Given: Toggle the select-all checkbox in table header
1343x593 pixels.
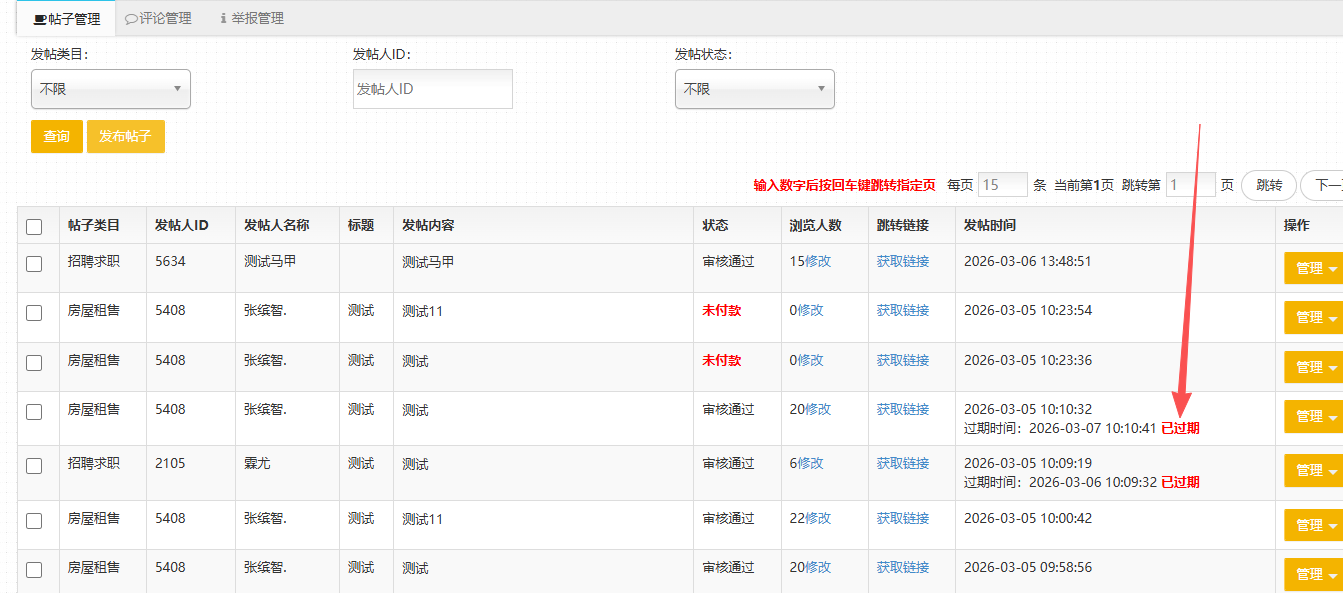Looking at the screenshot, I should (34, 226).
